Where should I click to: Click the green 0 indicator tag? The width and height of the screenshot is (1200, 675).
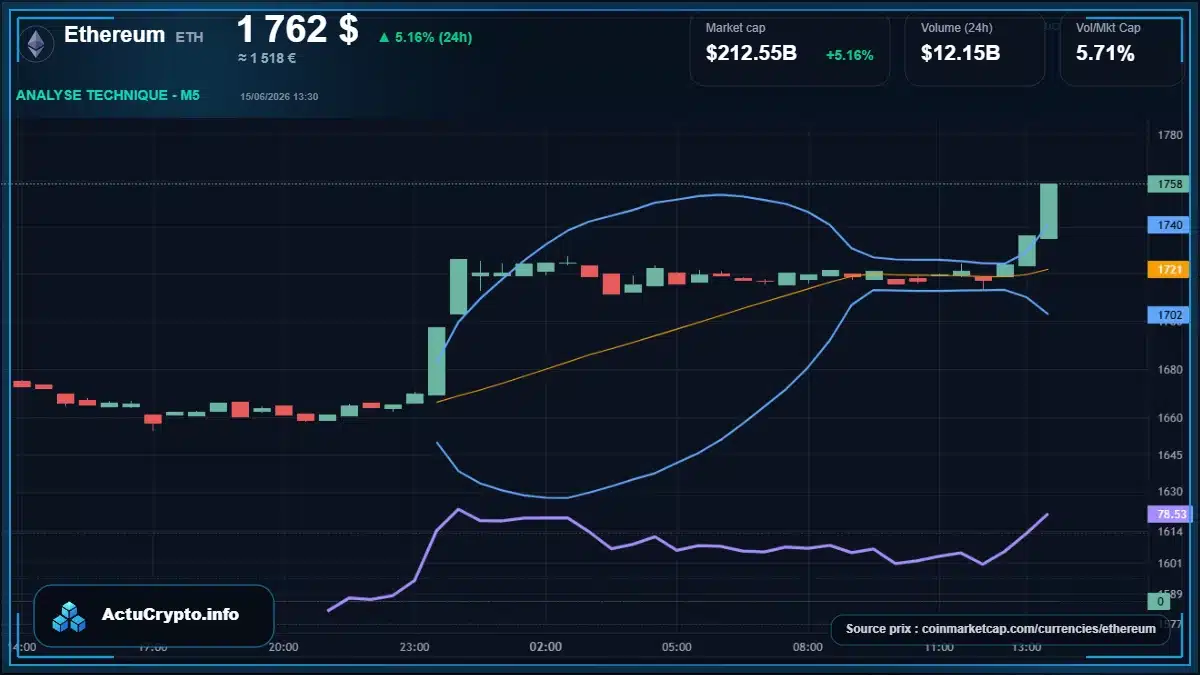(1160, 601)
